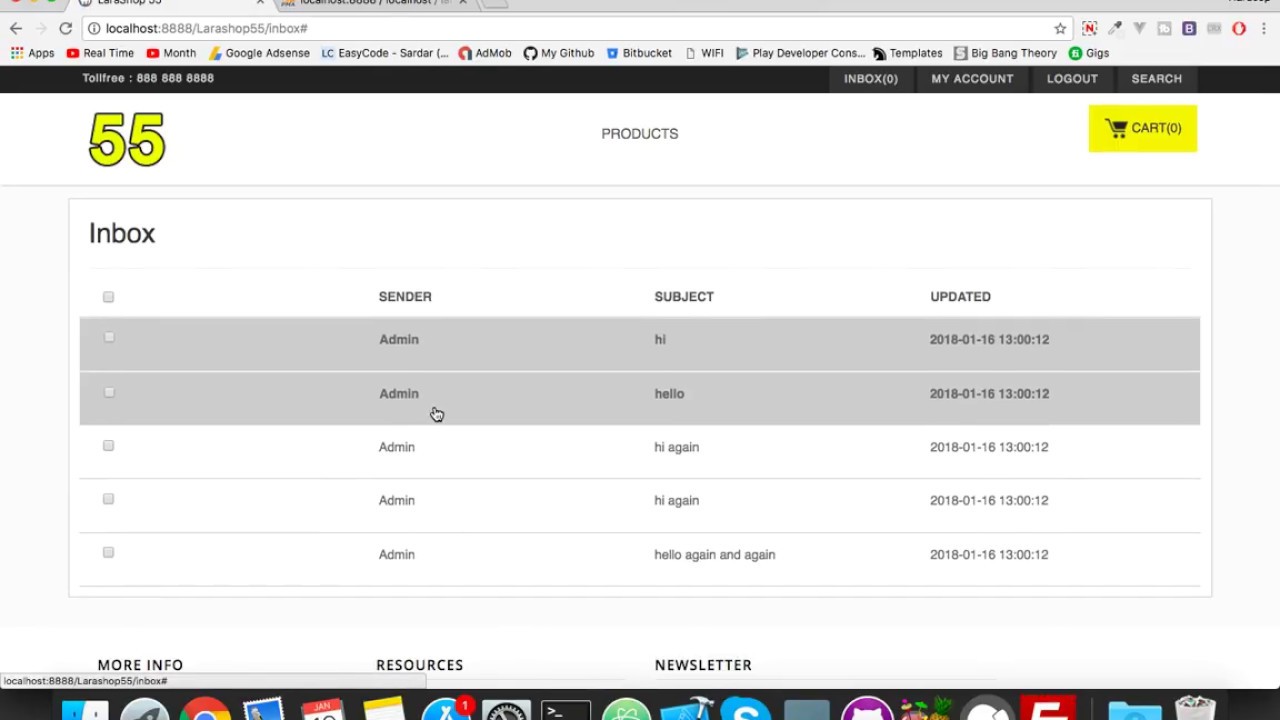Open the Big Bang Theory bookmark
The height and width of the screenshot is (720, 1280).
coord(1005,53)
